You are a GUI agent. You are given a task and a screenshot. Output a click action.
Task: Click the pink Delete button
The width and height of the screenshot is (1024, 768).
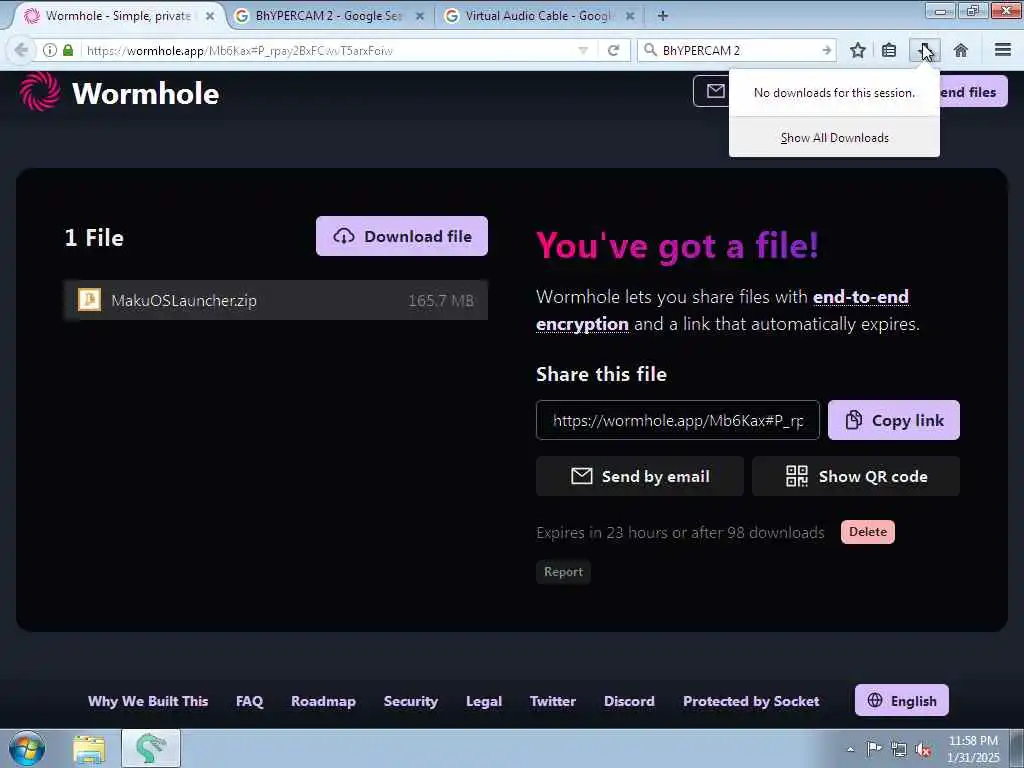(x=867, y=532)
